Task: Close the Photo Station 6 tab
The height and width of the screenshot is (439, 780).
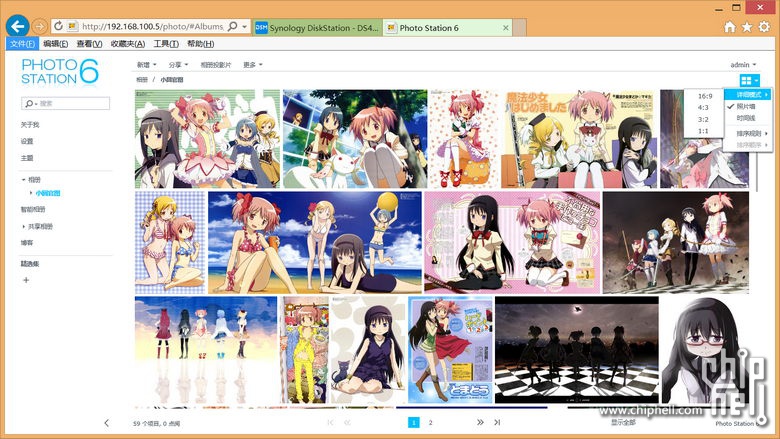Action: [505, 28]
